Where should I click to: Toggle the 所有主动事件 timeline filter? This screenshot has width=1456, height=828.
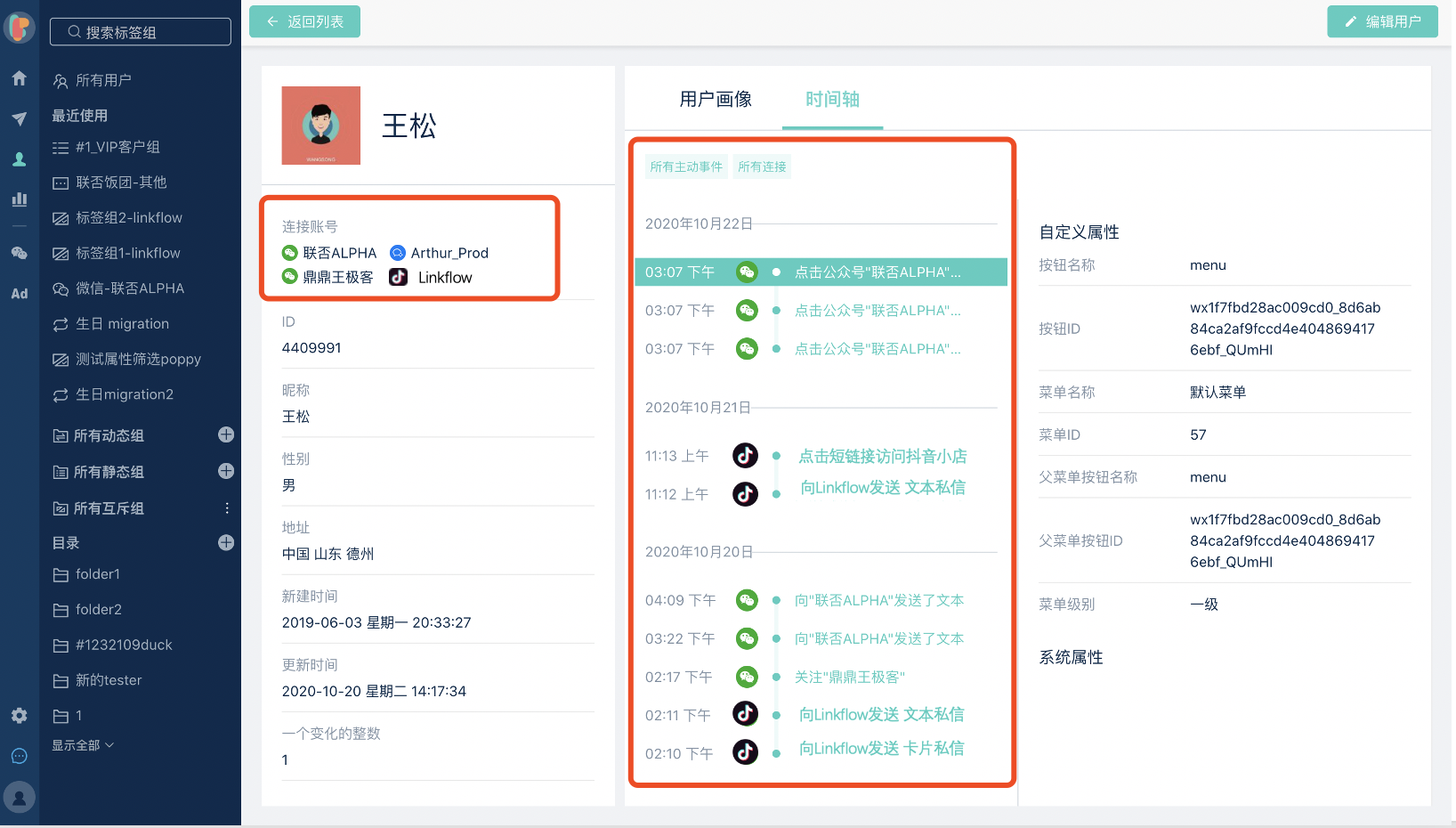point(685,166)
